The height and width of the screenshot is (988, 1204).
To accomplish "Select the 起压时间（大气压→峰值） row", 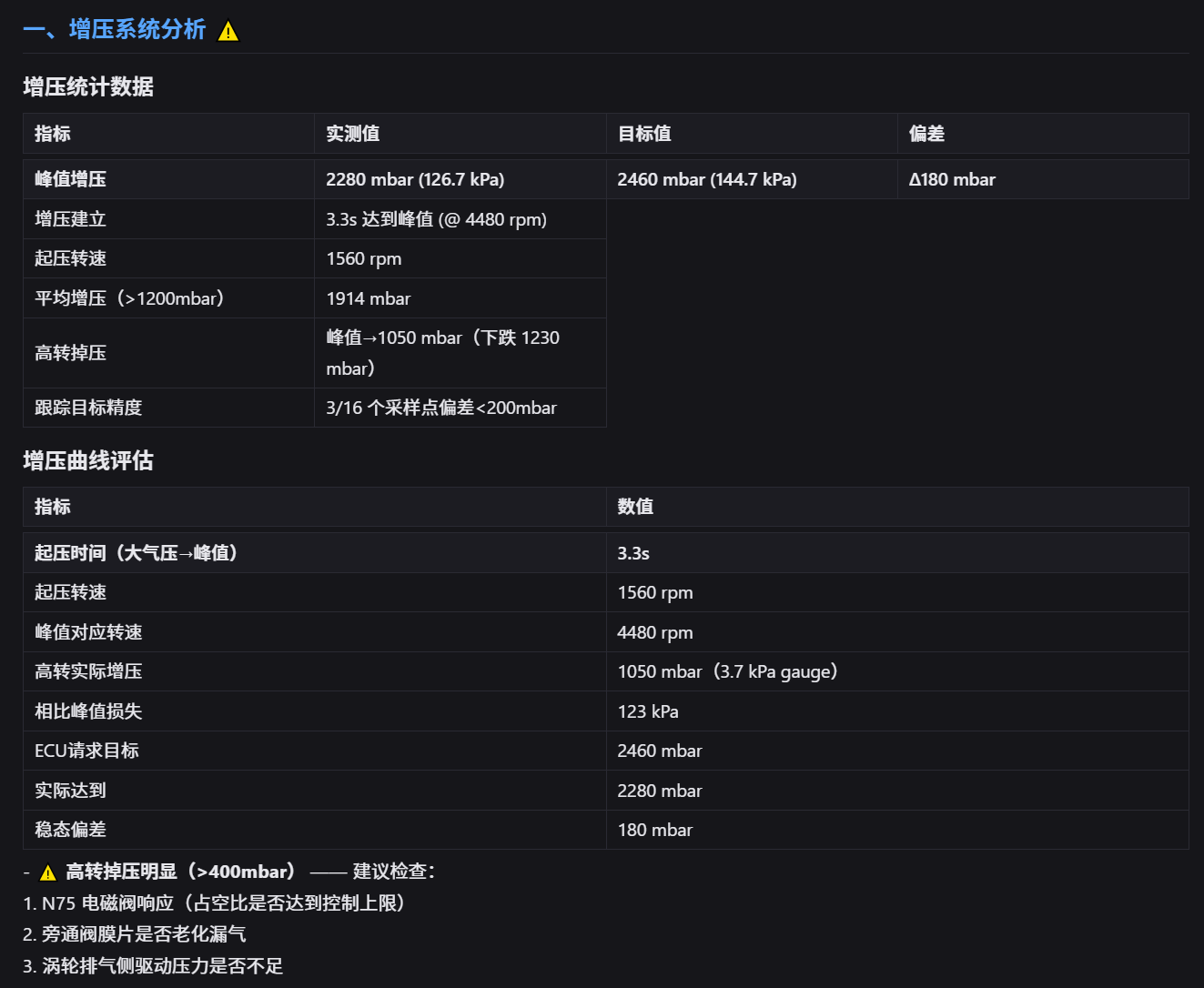I will [606, 553].
